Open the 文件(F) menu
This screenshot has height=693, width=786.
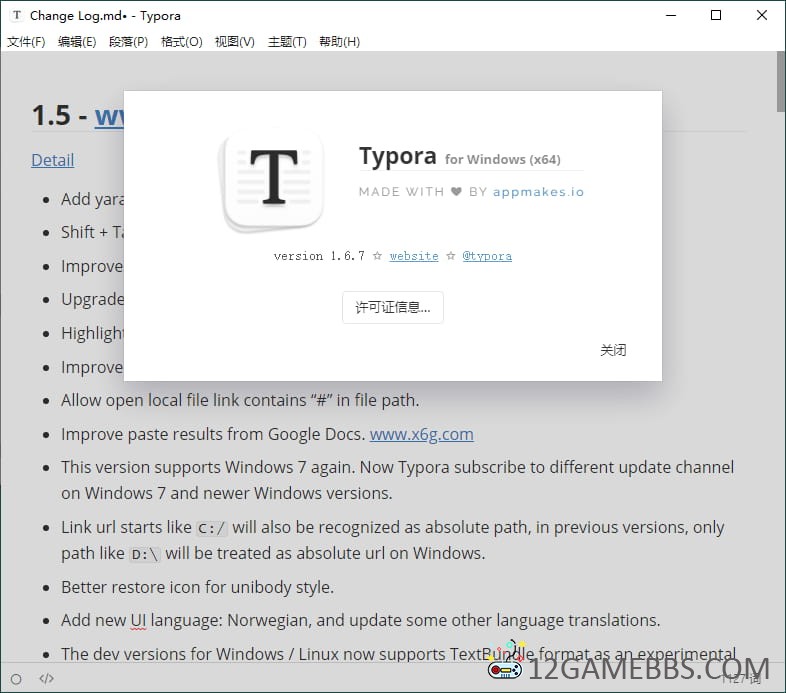tap(26, 42)
